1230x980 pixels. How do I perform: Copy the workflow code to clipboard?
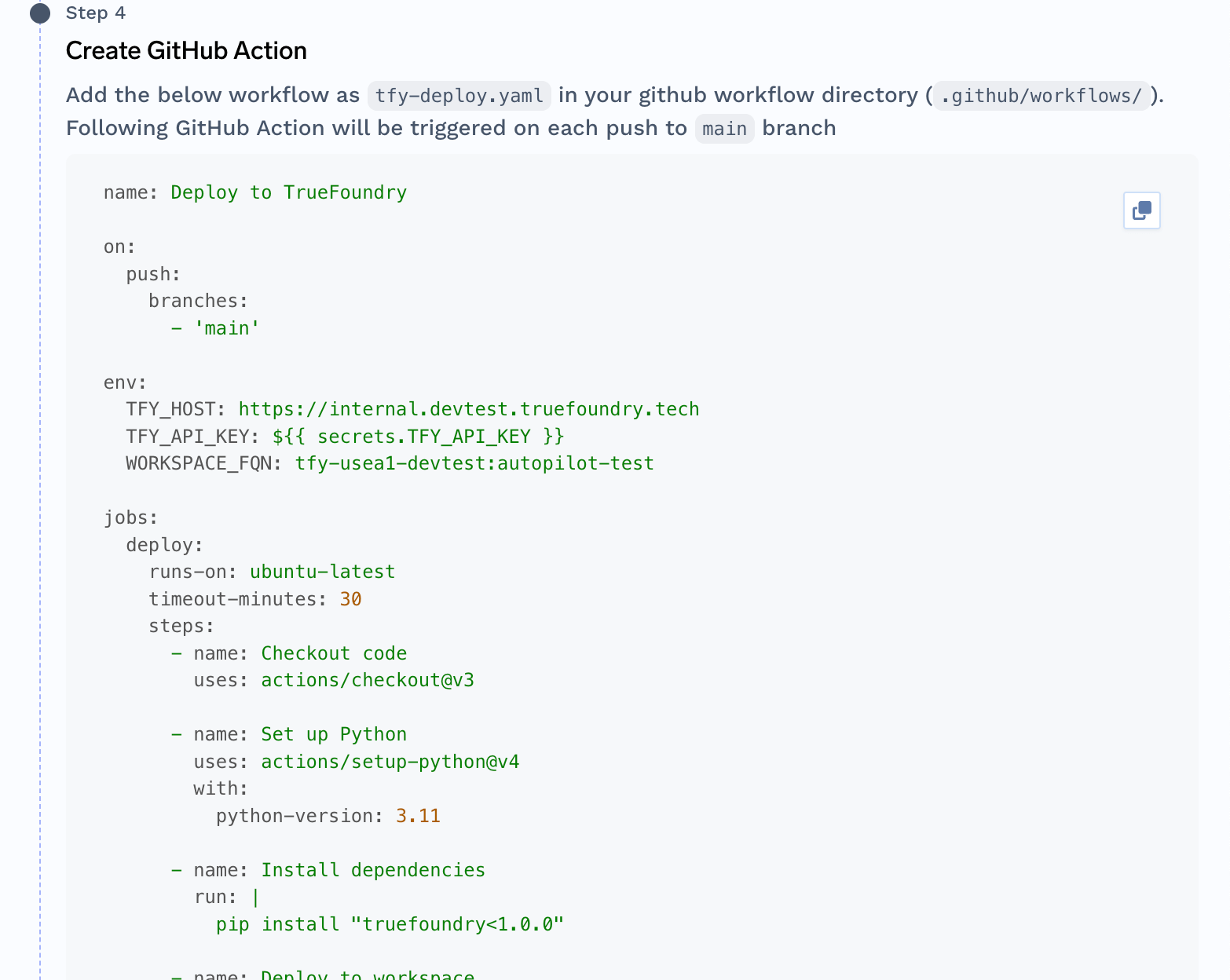pos(1141,210)
